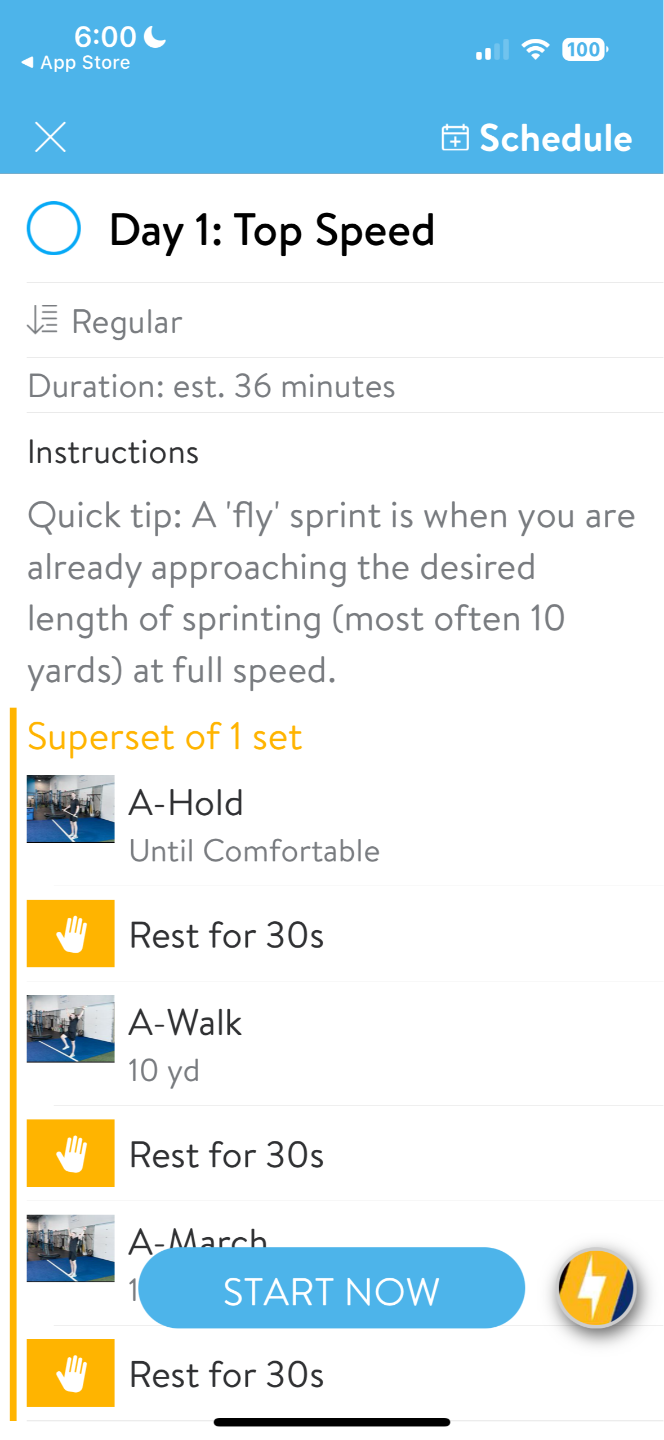
Task: Tap the hand icon after A-Walk
Action: coord(71,1153)
